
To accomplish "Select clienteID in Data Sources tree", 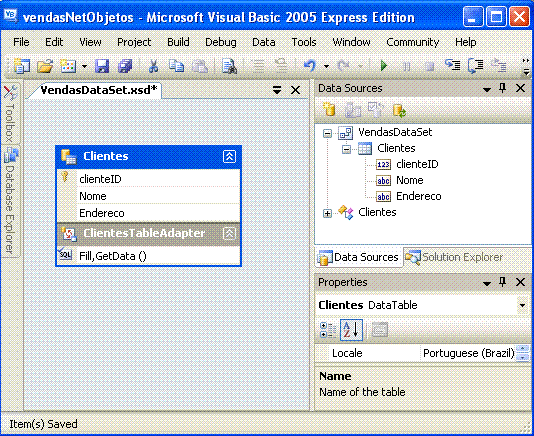I will pos(417,164).
